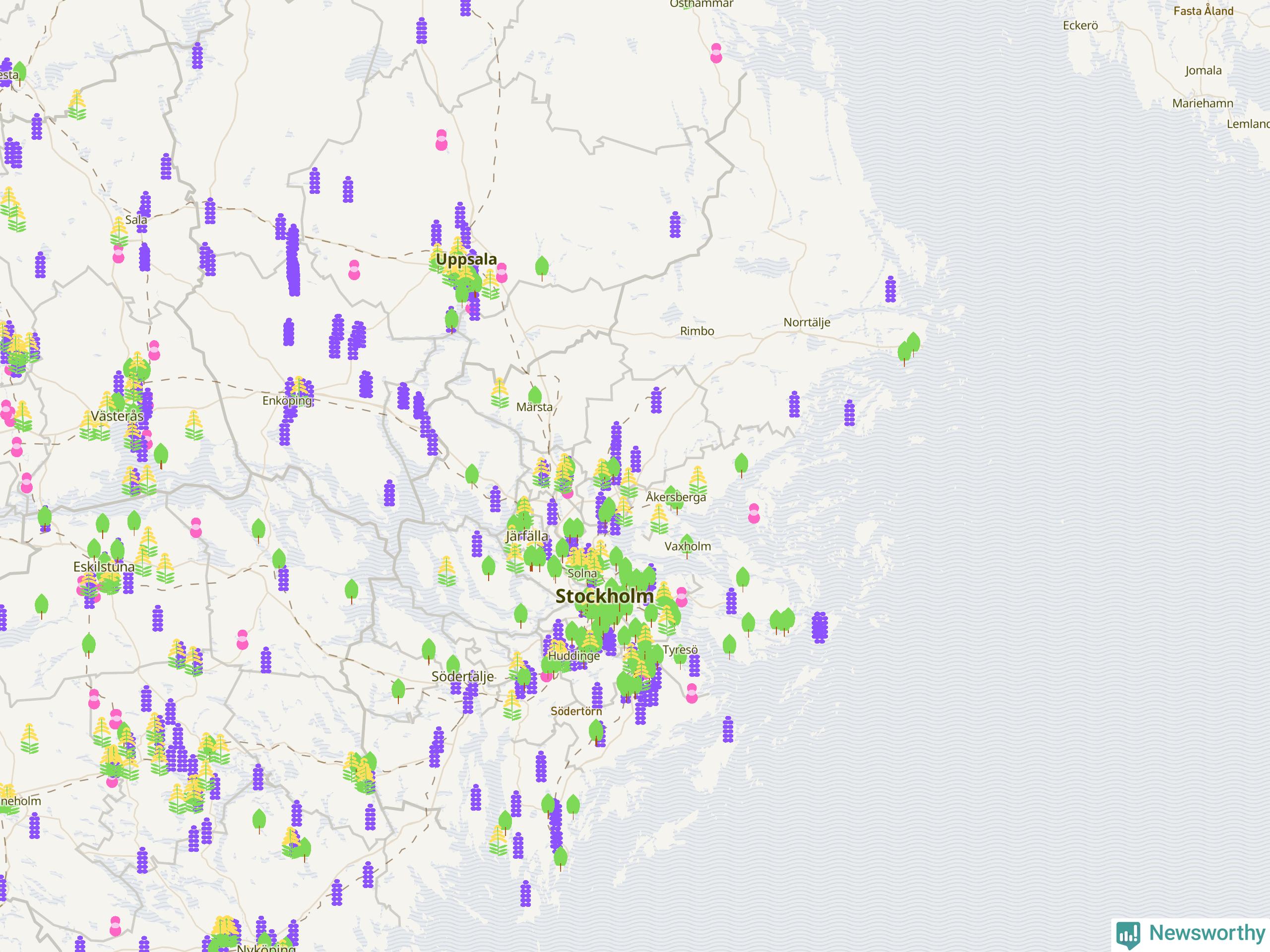The height and width of the screenshot is (952, 1270).
Task: Select the Västerås city label
Action: (x=117, y=416)
